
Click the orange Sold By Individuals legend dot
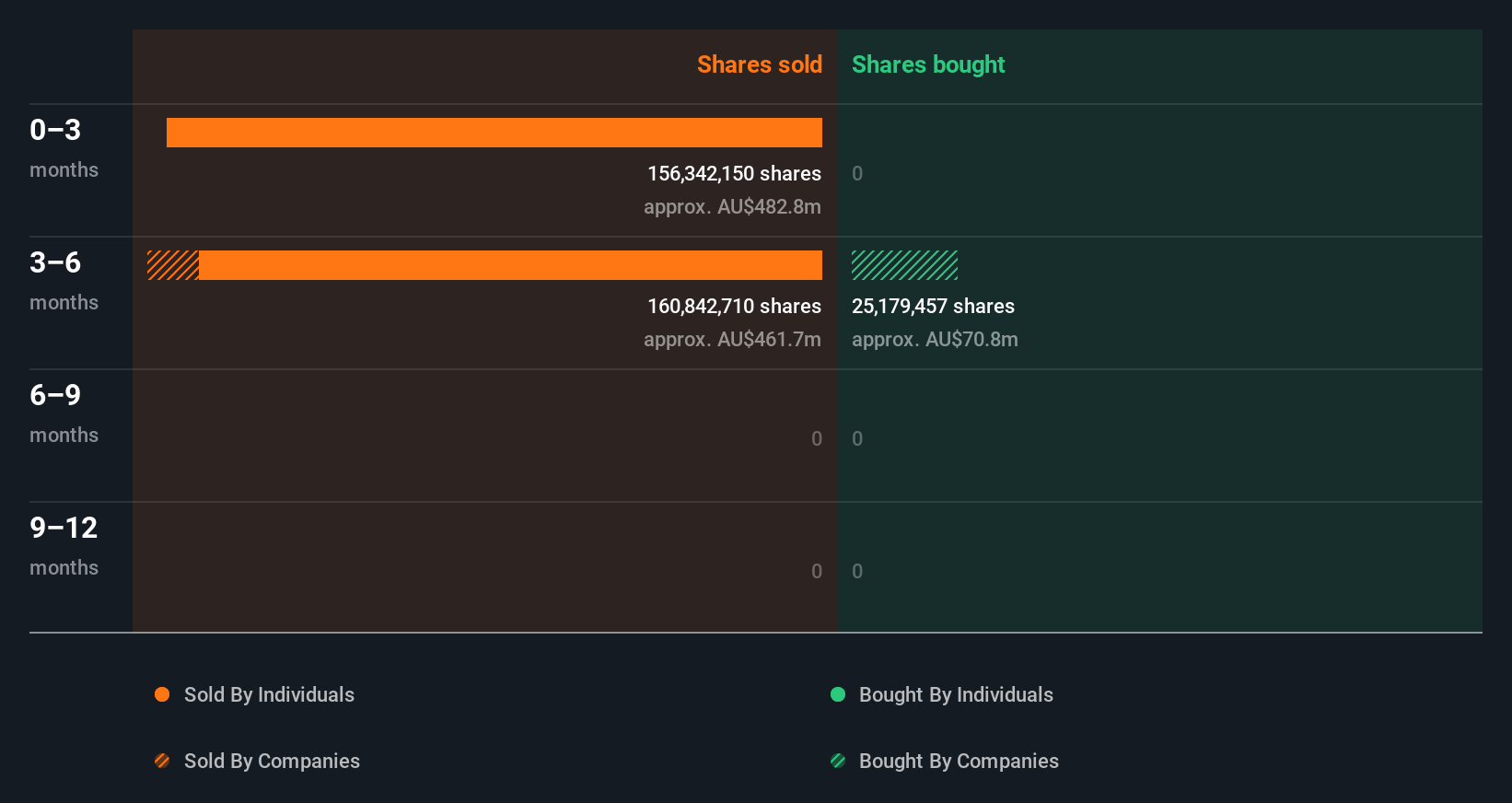pyautogui.click(x=162, y=694)
